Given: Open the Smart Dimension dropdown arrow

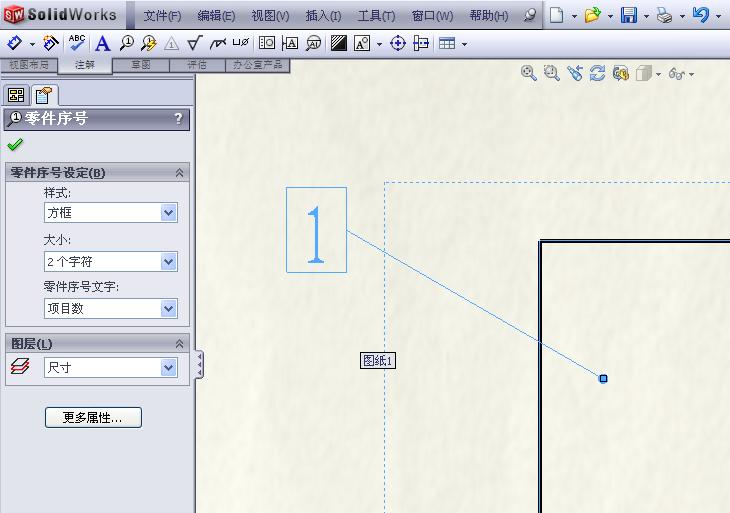Looking at the screenshot, I should 32,44.
